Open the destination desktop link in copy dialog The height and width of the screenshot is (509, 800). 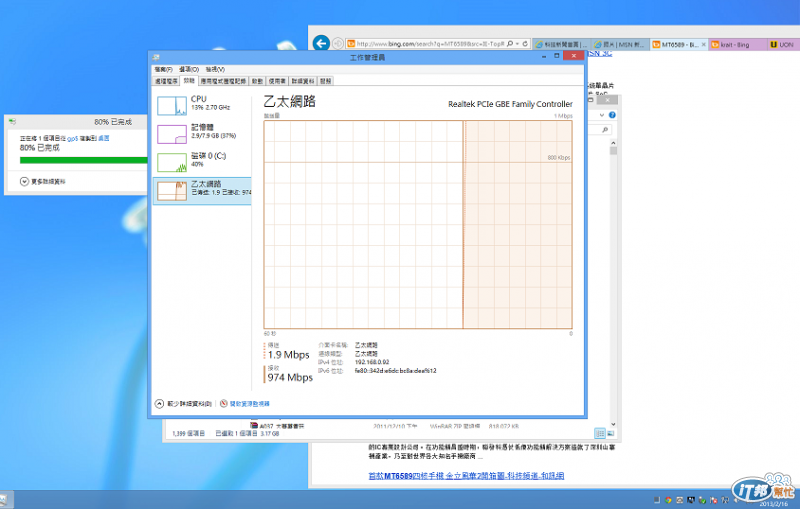pos(104,138)
